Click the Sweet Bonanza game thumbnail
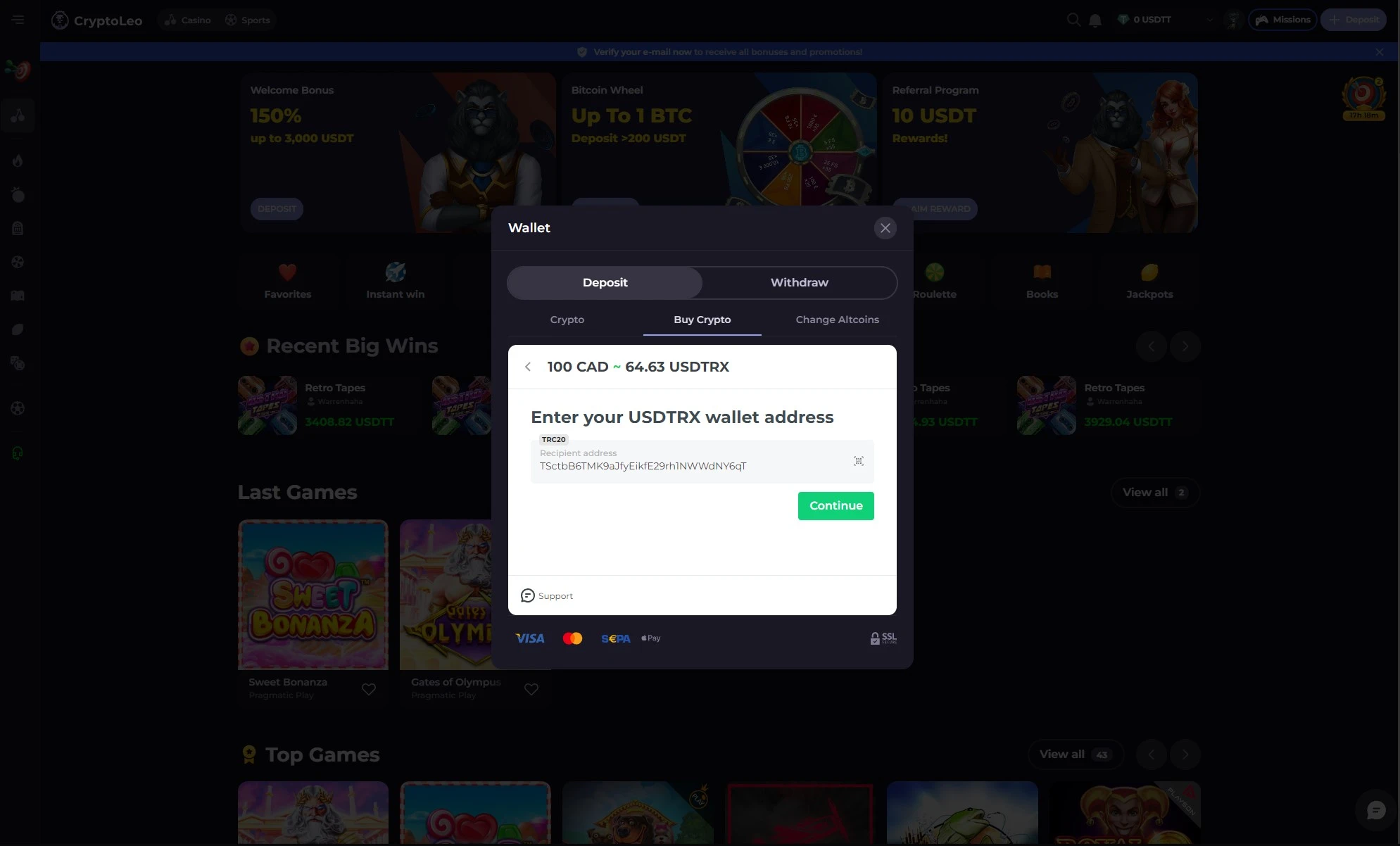 pos(313,594)
